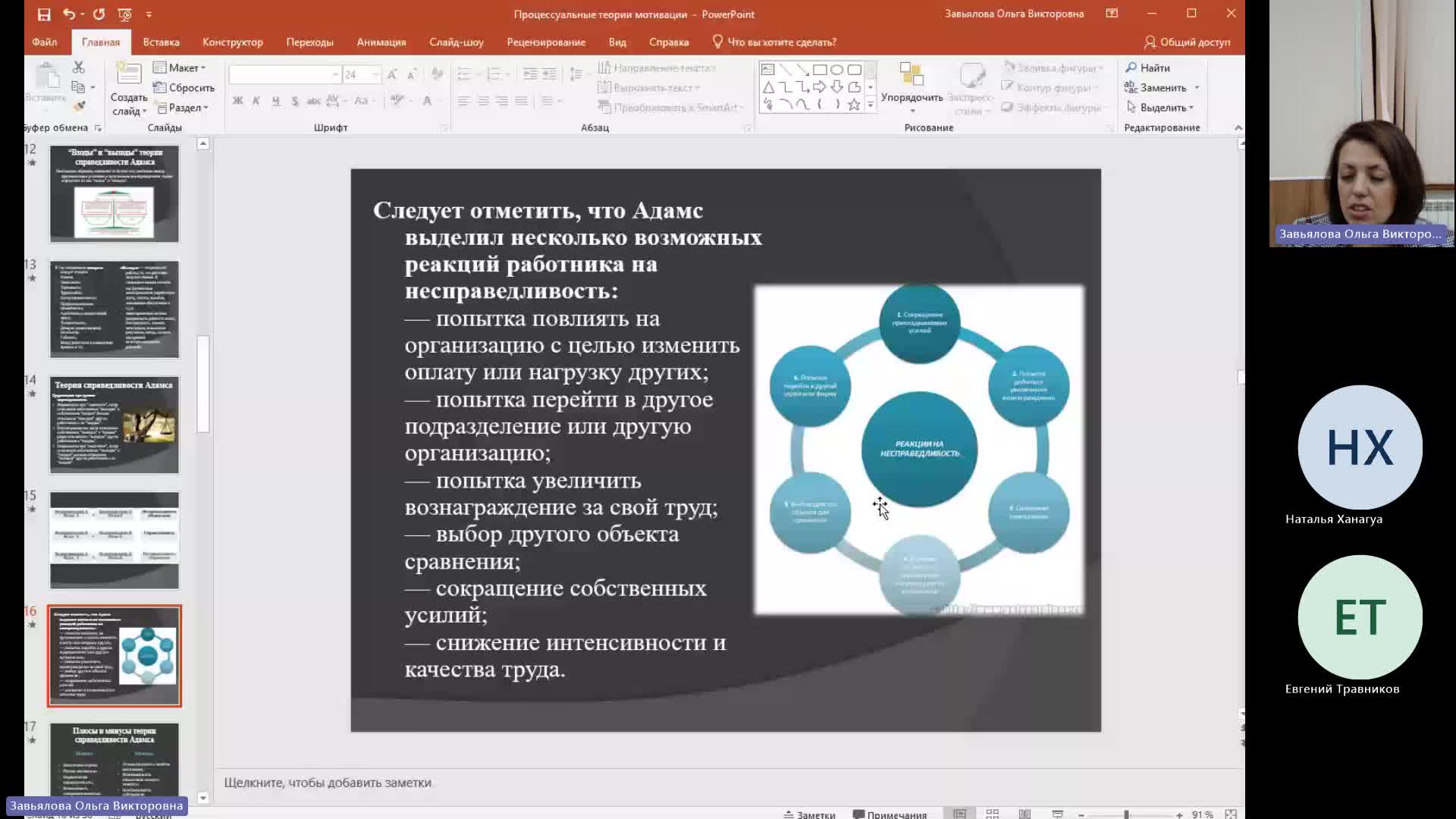Click the 'Что вы хотите сделать?' search box
Image resolution: width=1456 pixels, height=819 pixels.
click(x=774, y=42)
